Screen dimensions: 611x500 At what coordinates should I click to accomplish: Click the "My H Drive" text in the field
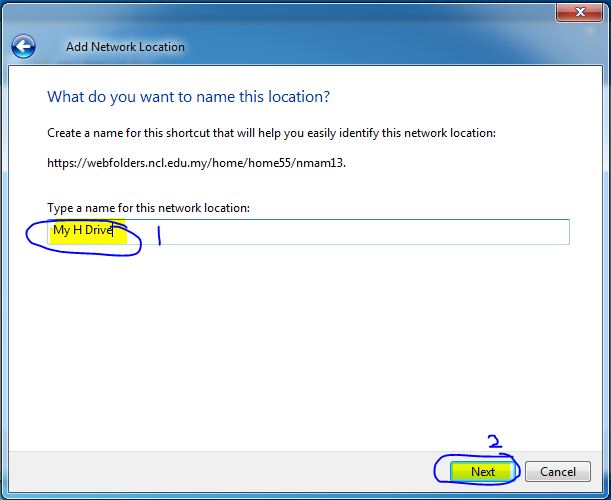[x=83, y=231]
